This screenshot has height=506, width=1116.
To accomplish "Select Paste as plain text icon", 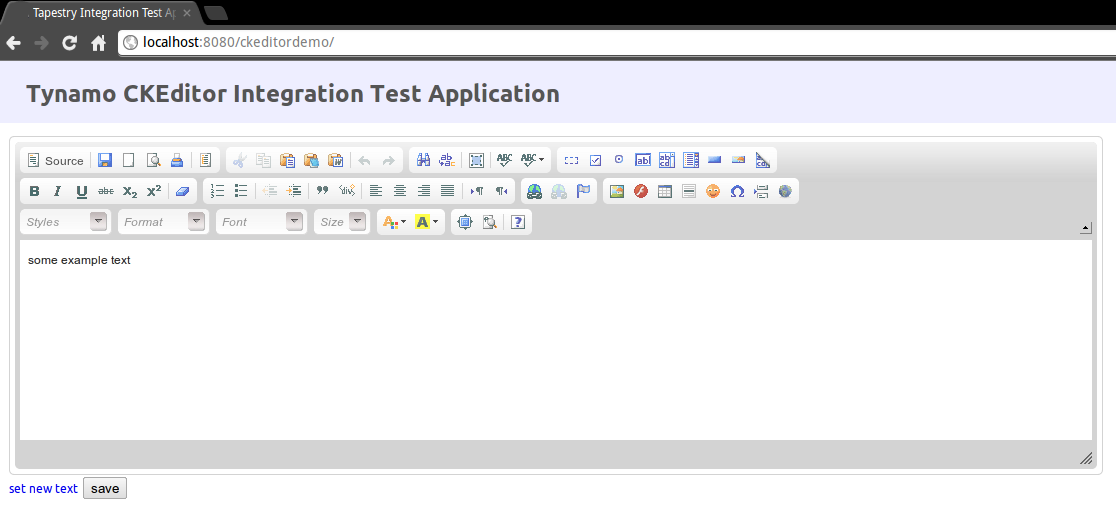I will coord(311,161).
